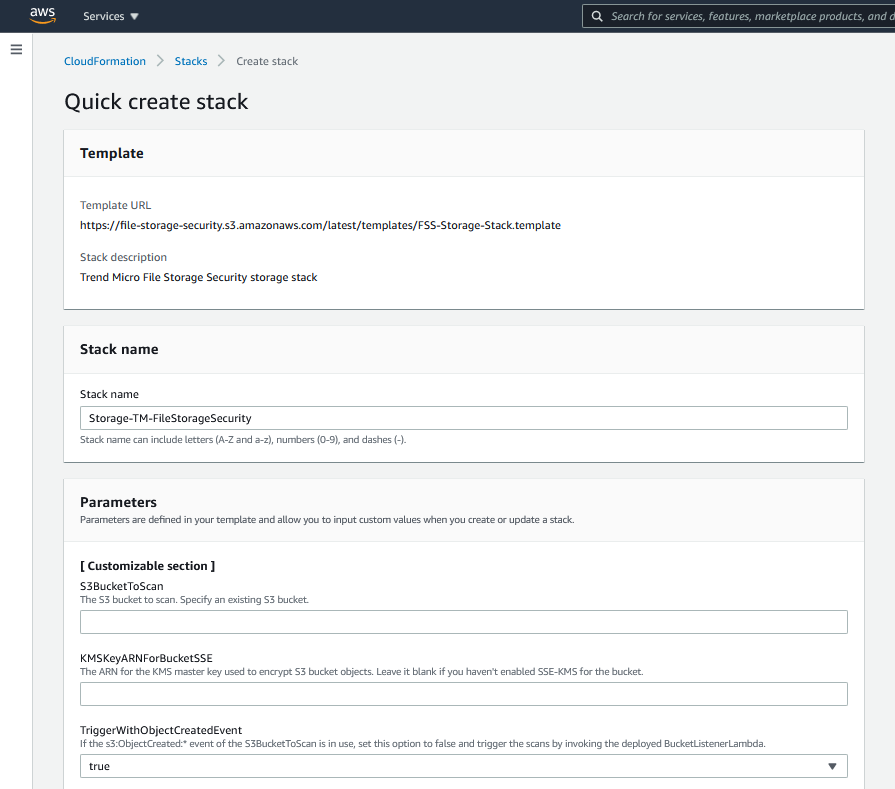
Task: Click the KMSKeyARNForBucketSSE input field
Action: click(463, 694)
